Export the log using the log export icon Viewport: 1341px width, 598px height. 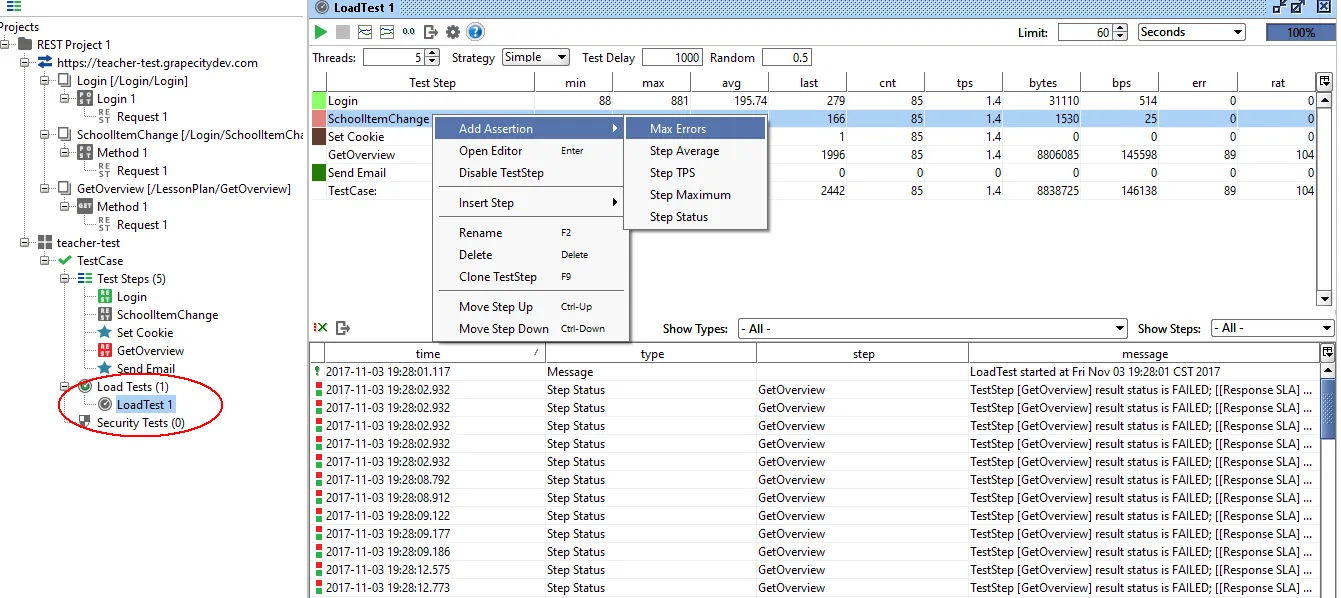343,327
